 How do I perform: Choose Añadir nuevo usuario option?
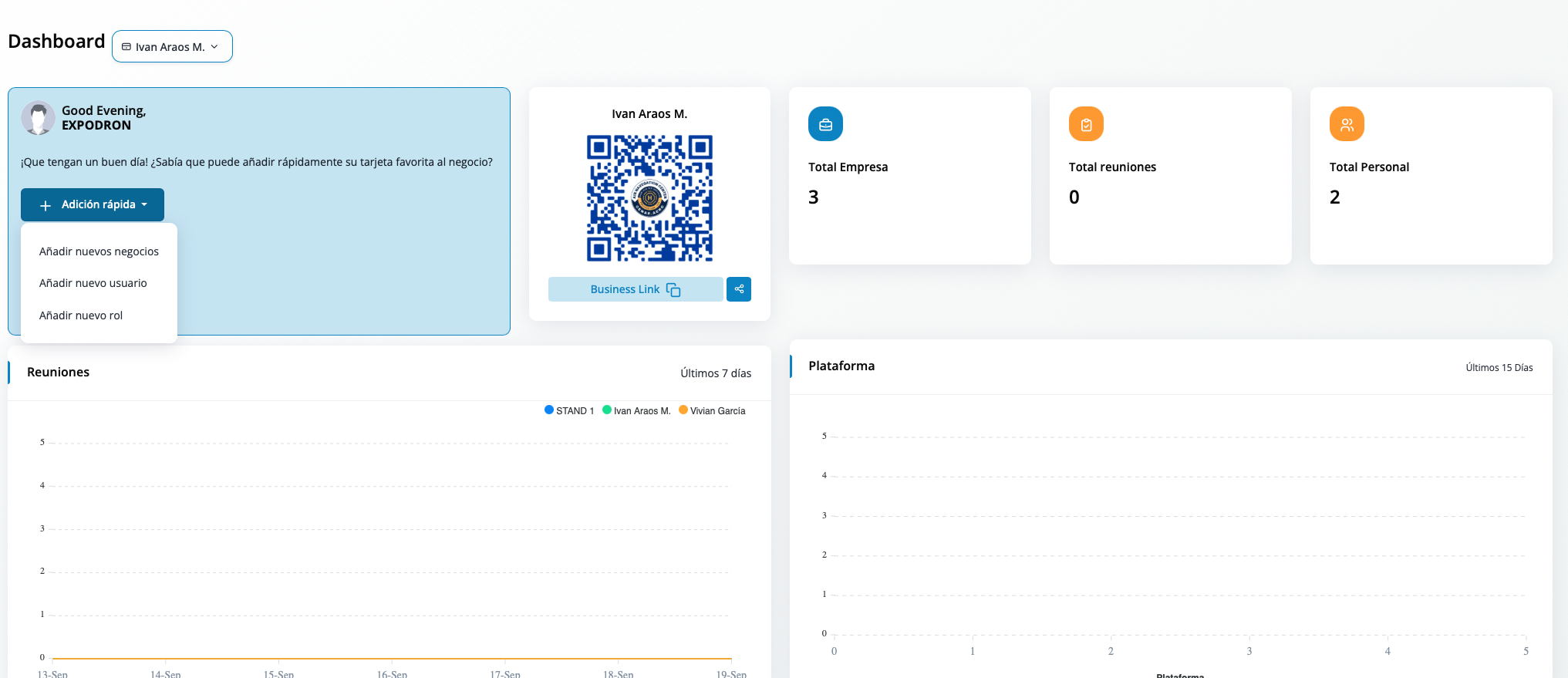pyautogui.click(x=93, y=283)
